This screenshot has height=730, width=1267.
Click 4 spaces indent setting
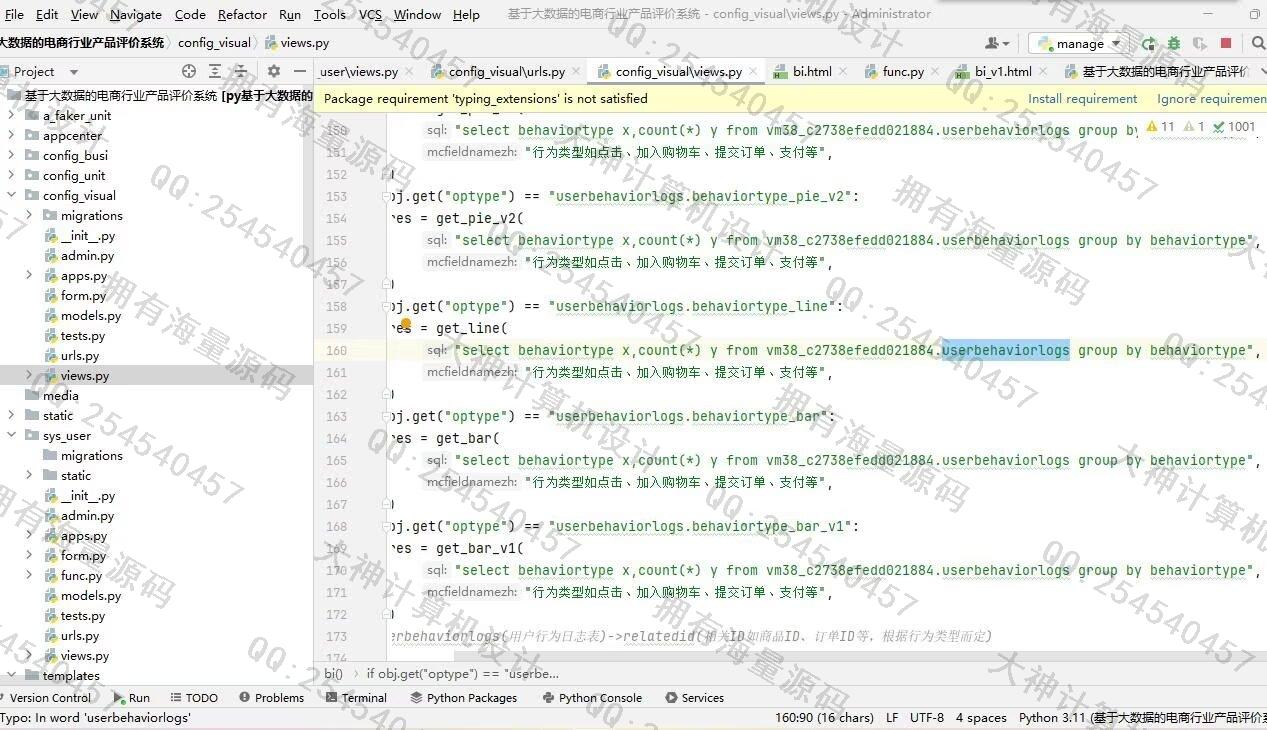tap(981, 717)
